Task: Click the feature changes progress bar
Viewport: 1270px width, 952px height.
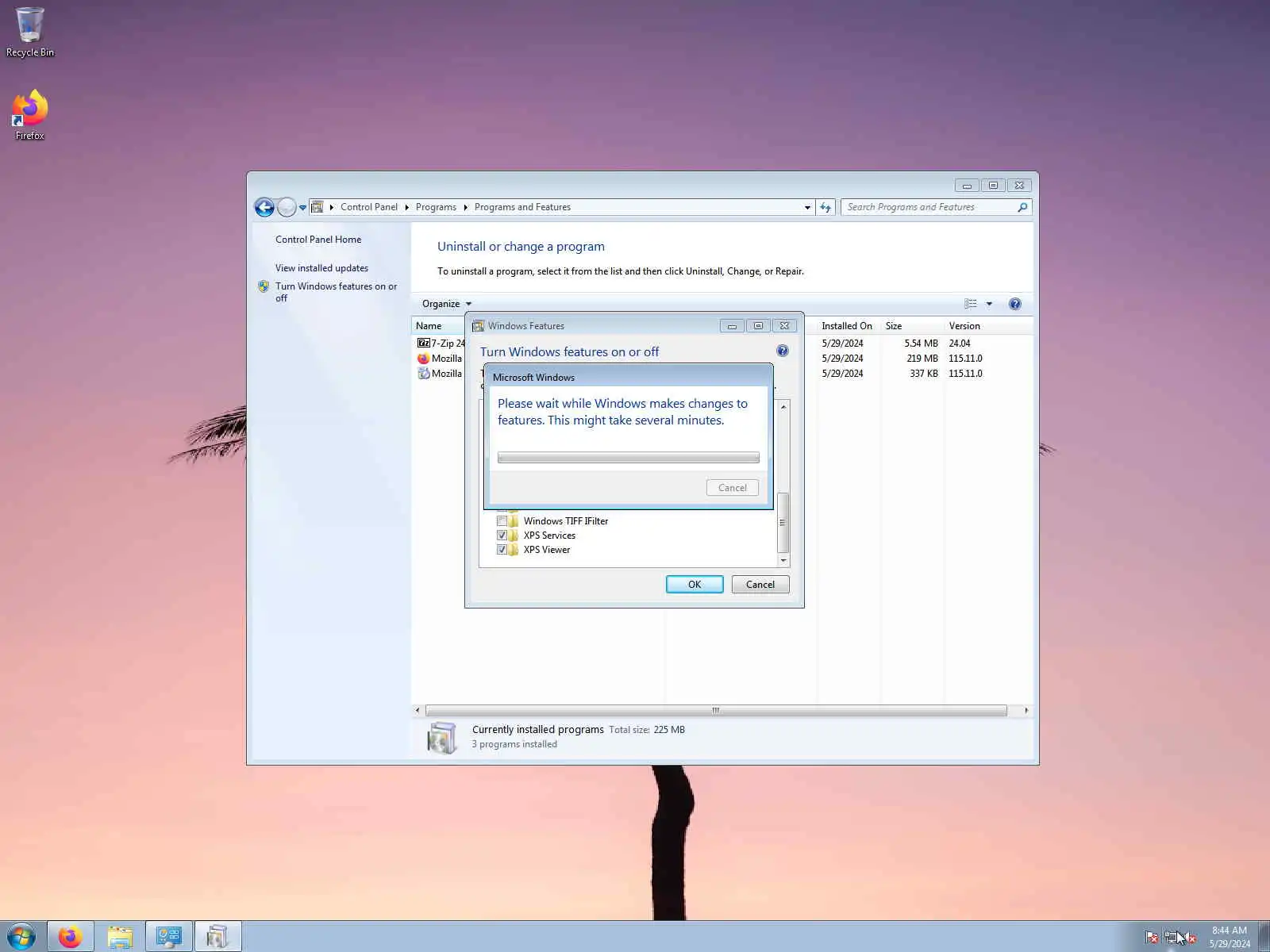Action: 628,458
